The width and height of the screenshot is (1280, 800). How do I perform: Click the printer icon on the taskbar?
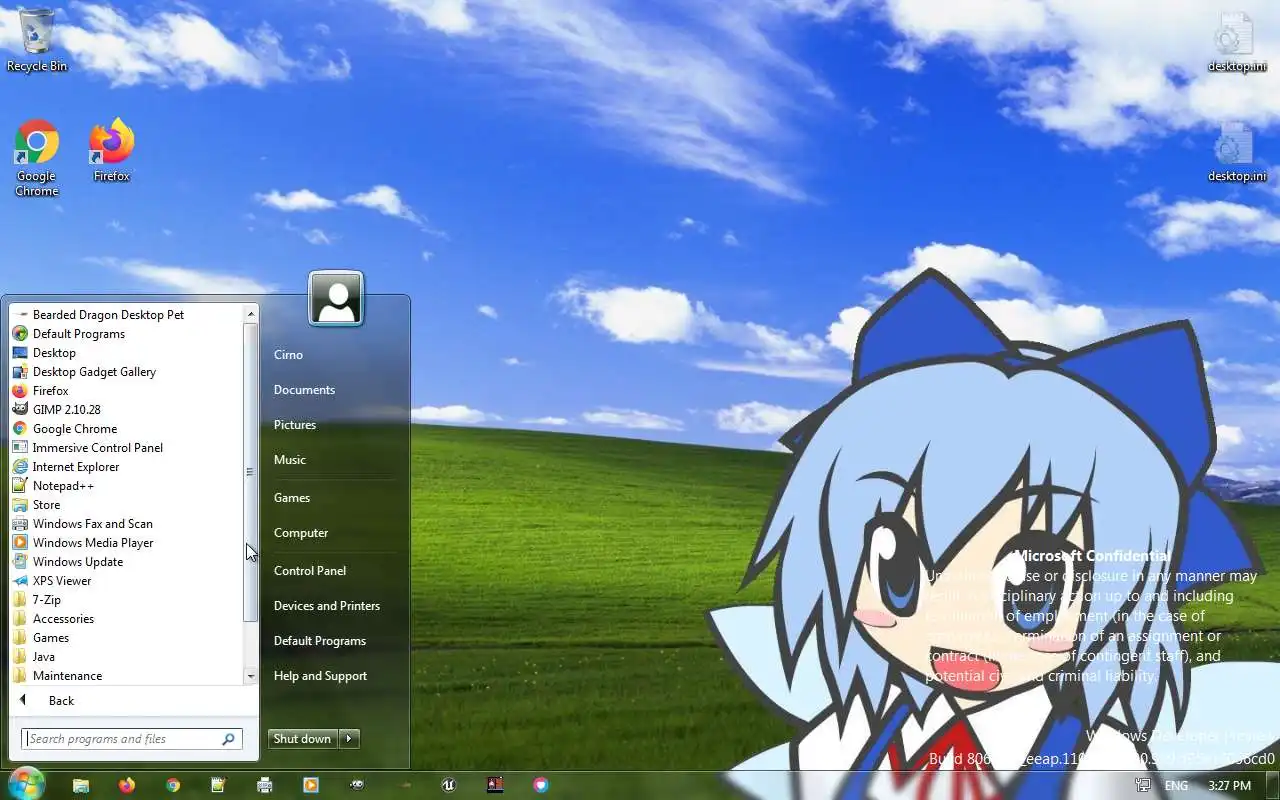tap(265, 785)
